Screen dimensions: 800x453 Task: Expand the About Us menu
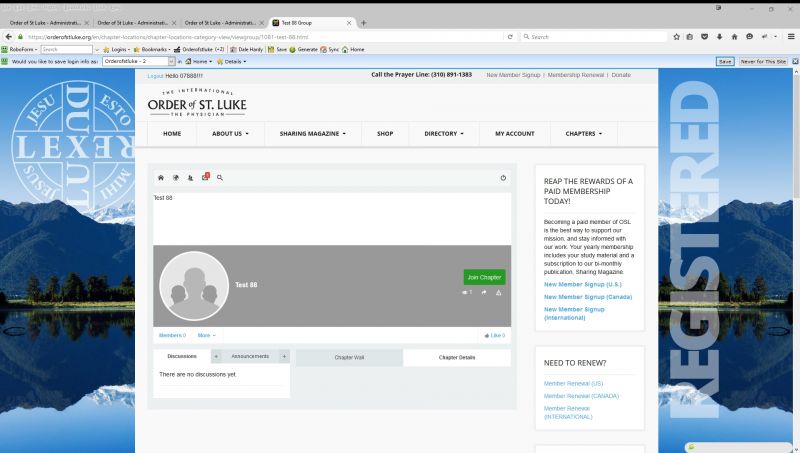(x=230, y=134)
